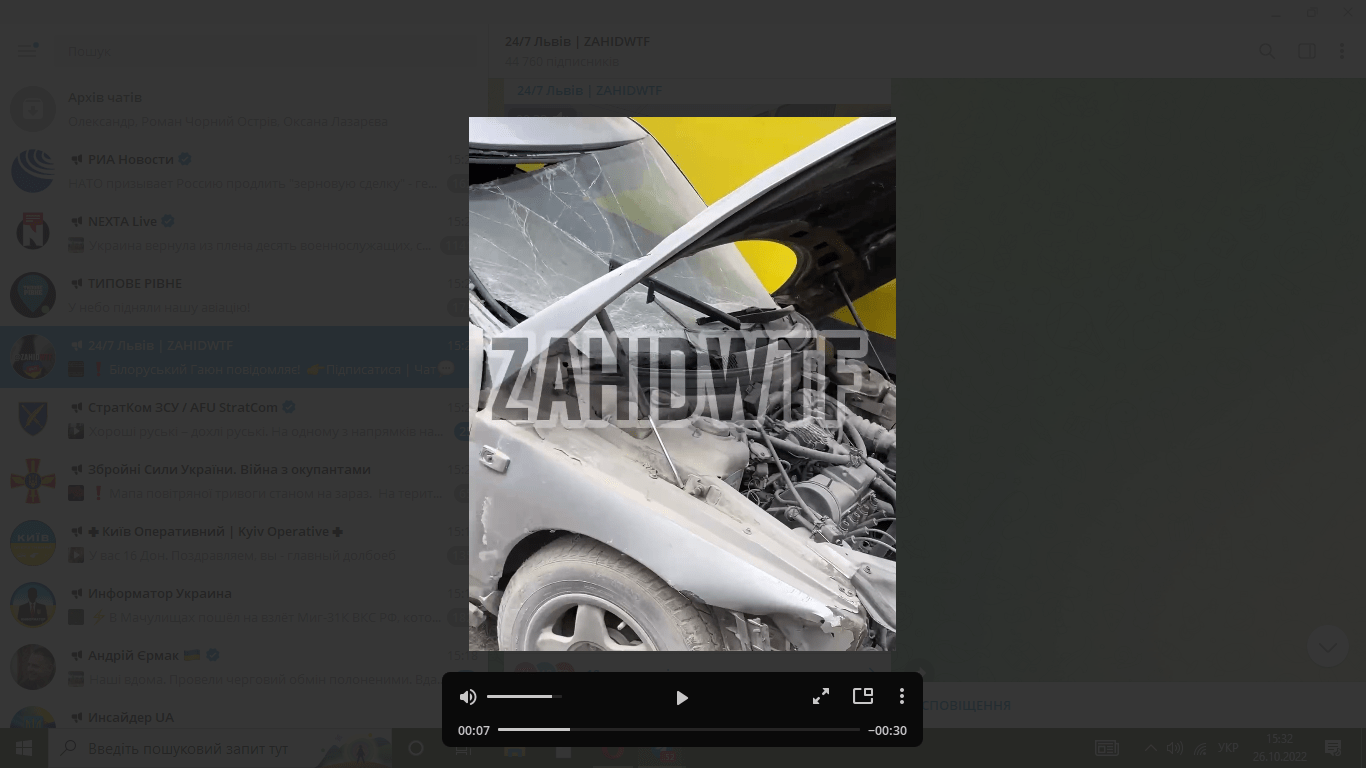Screen dimensions: 1366x768
Task: Open the Архів чатів folder
Action: [244, 109]
